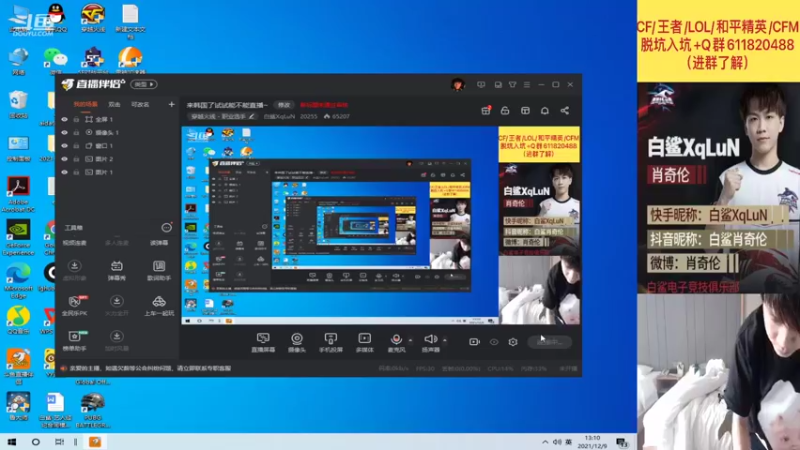Add a new scene with plus button
This screenshot has height=450, width=800.
click(171, 104)
